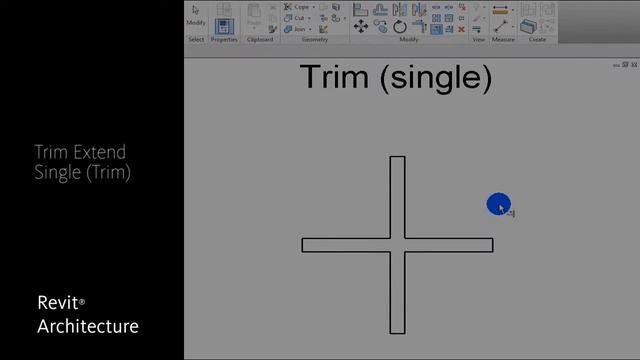Screen dimensions: 640x360
Task: Select highlighted Trim/Extend Single Element tool
Action: pos(436,29)
